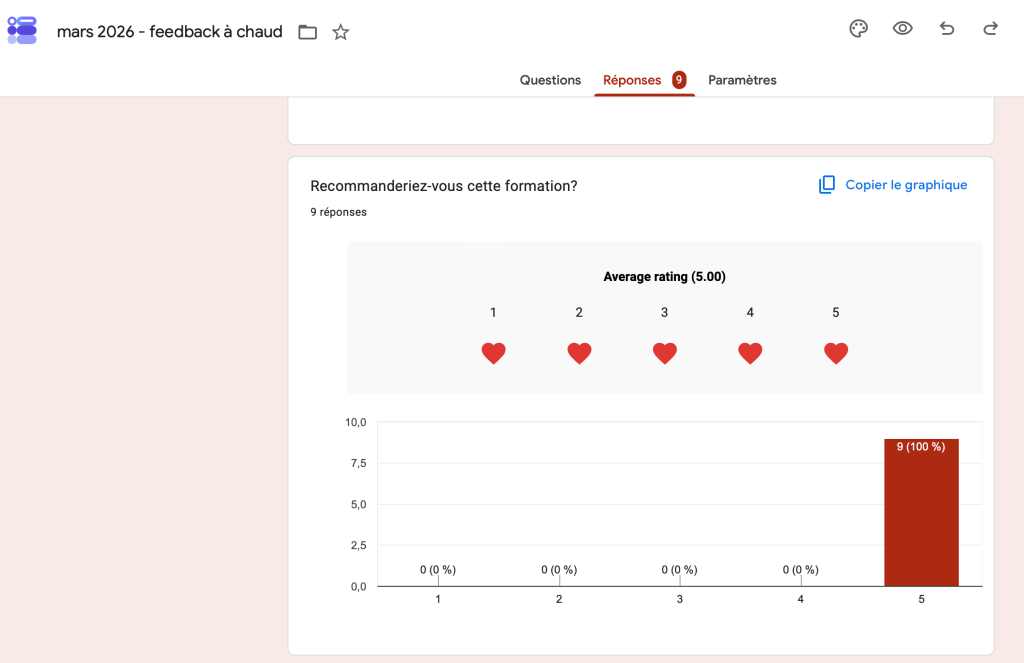Click the Average rating (5.00) heading
Viewport: 1024px width, 663px height.
664,276
